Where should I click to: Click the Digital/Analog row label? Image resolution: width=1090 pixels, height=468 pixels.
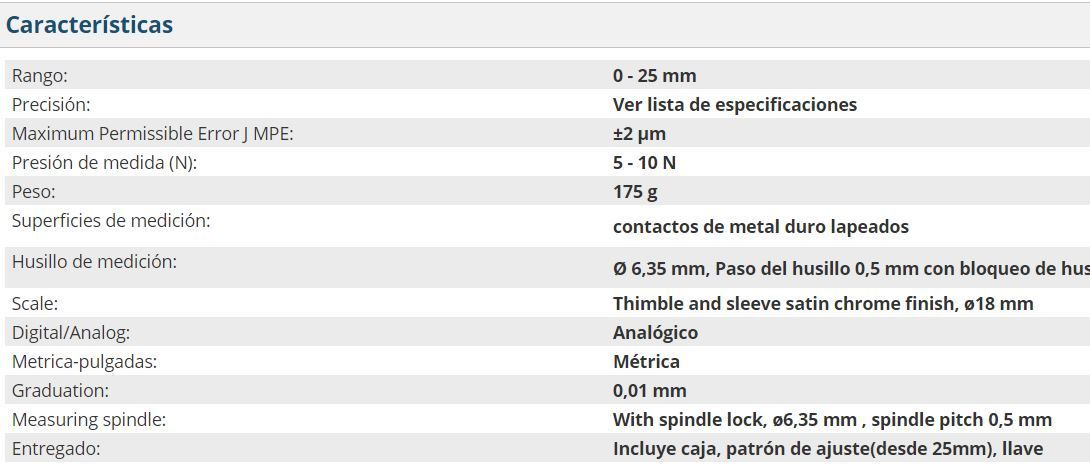click(x=71, y=332)
